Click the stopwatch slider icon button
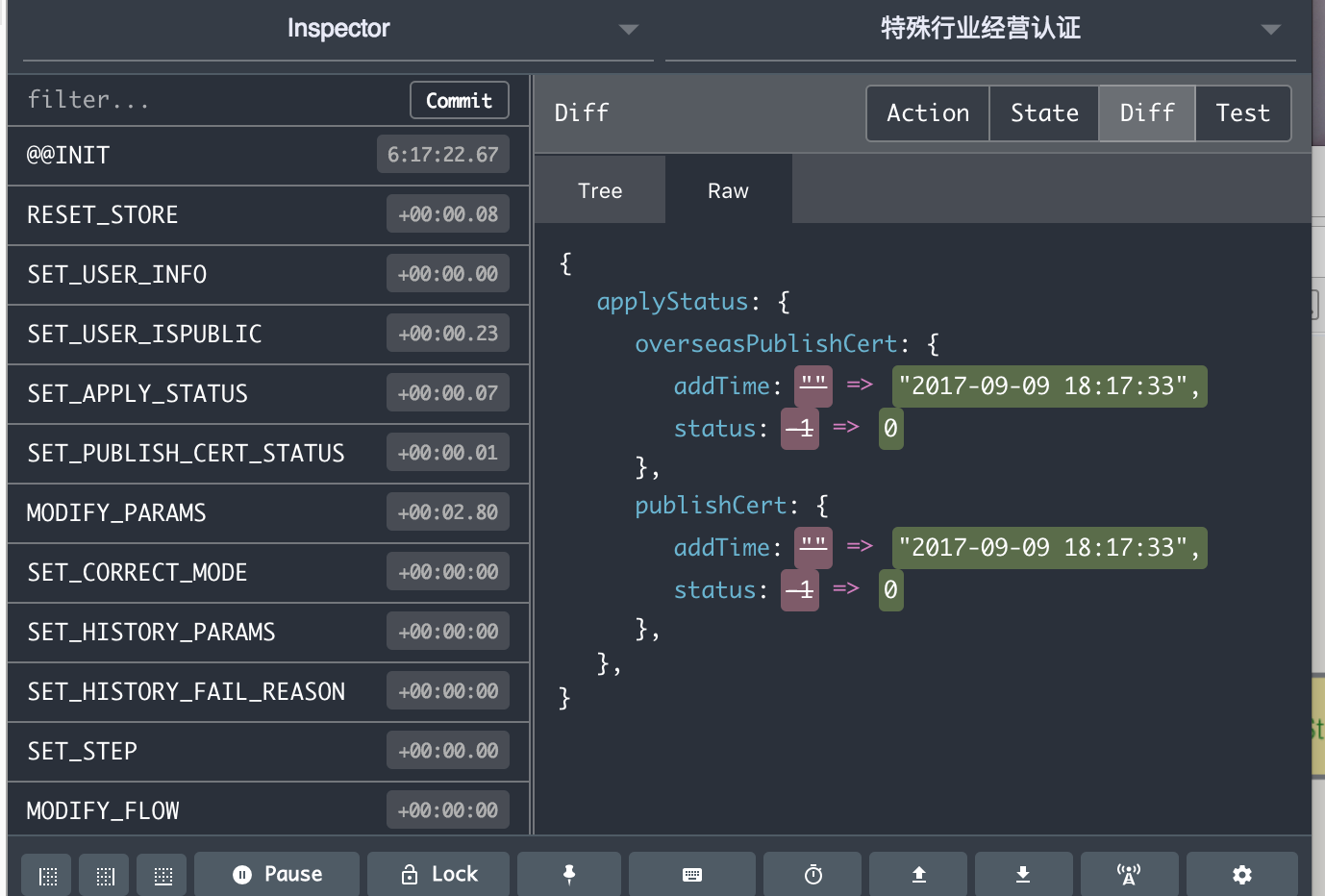1325x896 pixels. click(813, 875)
